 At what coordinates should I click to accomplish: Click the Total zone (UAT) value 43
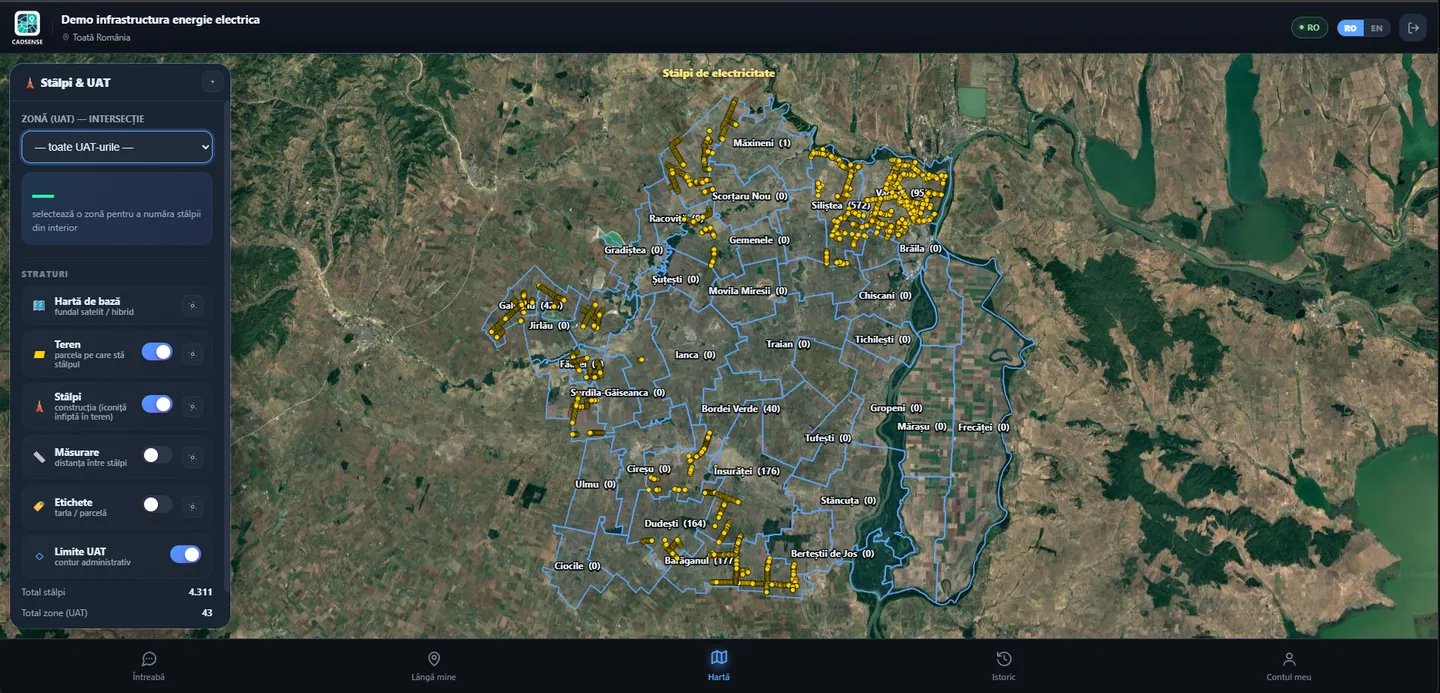pos(207,612)
